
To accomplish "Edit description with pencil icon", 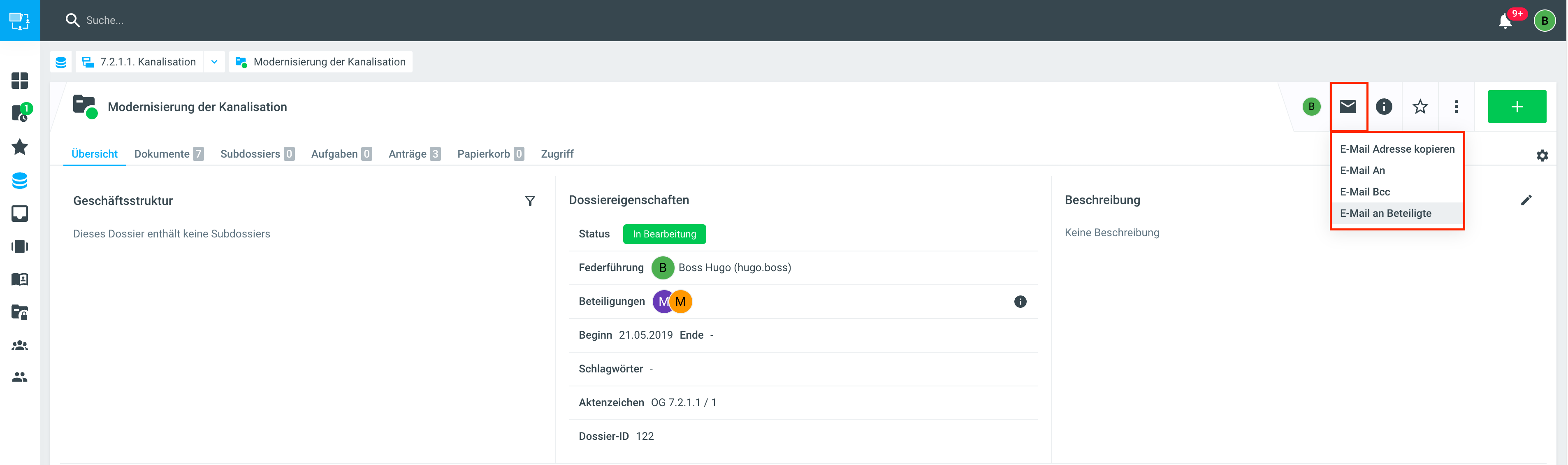I will 1526,200.
